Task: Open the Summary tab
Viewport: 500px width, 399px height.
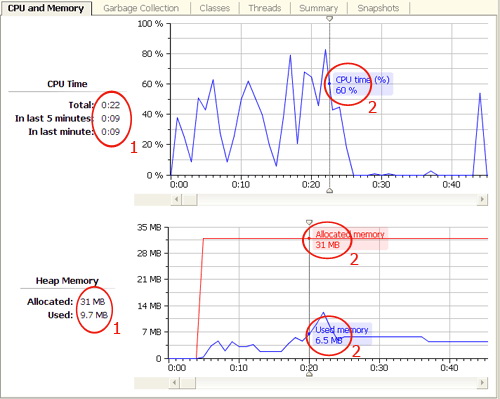Action: (319, 8)
